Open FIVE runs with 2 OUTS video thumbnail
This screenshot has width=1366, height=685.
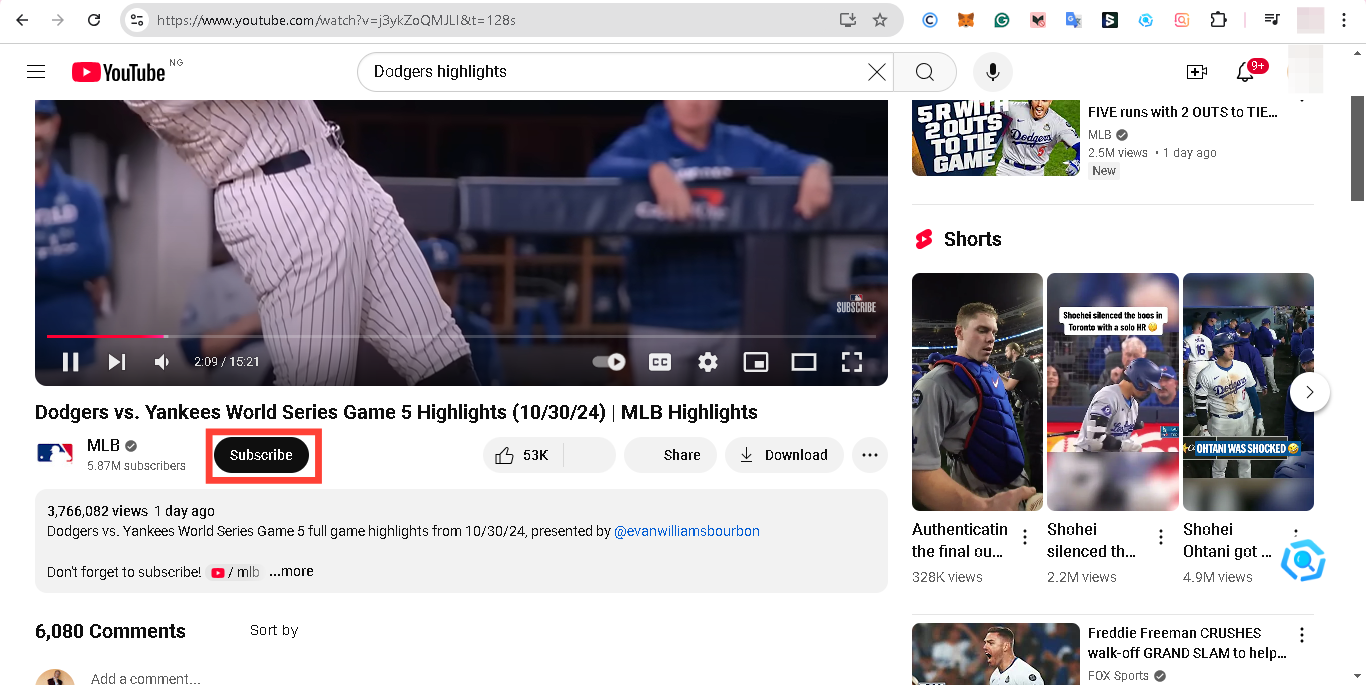point(996,138)
